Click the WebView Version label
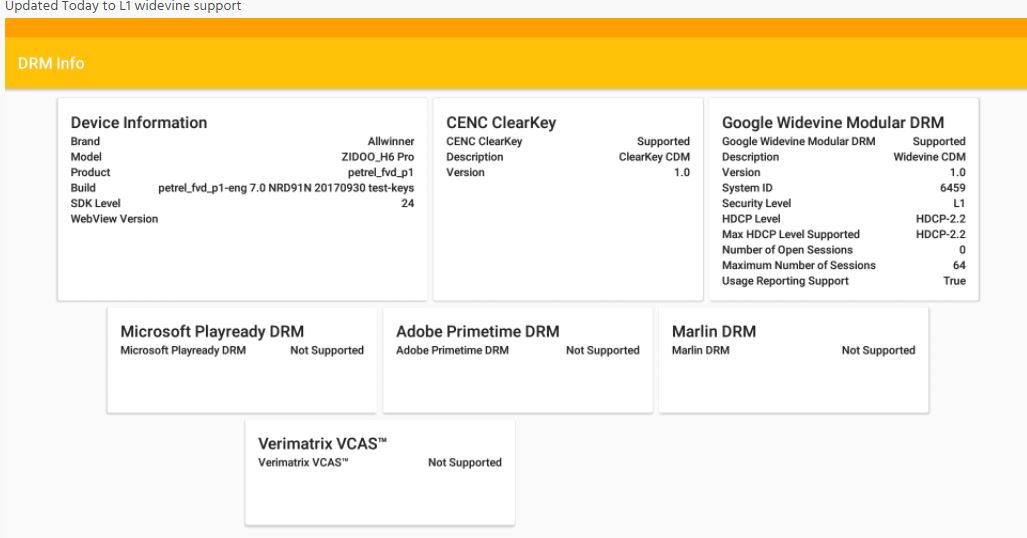The image size is (1027, 538). (114, 219)
